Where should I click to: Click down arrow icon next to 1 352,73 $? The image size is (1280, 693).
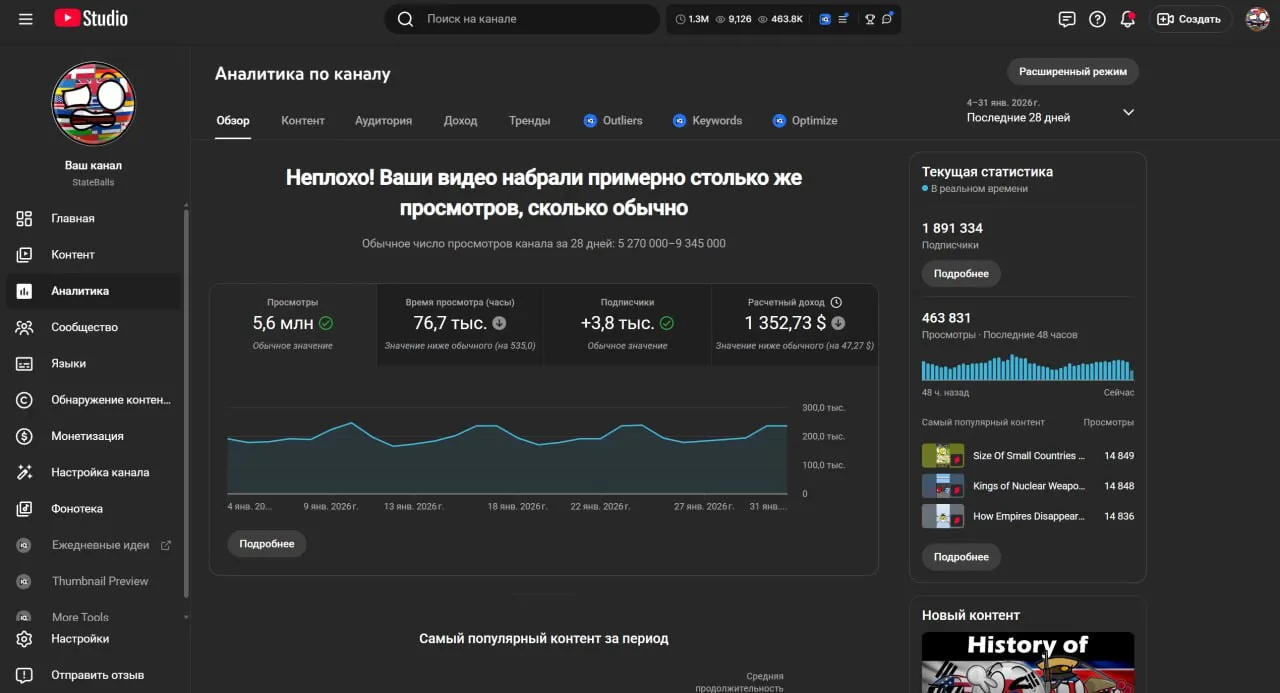click(838, 323)
